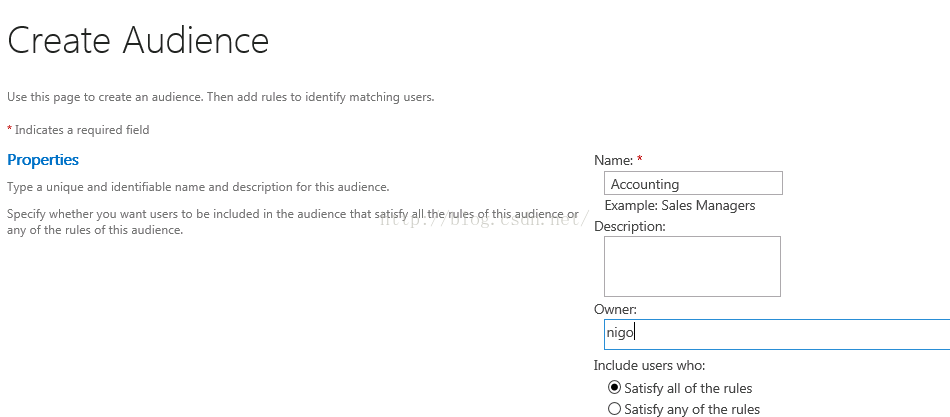Viewport: 950px width, 417px height.
Task: Select the 'Satisfy all of the rules' radio button
Action: 614,387
